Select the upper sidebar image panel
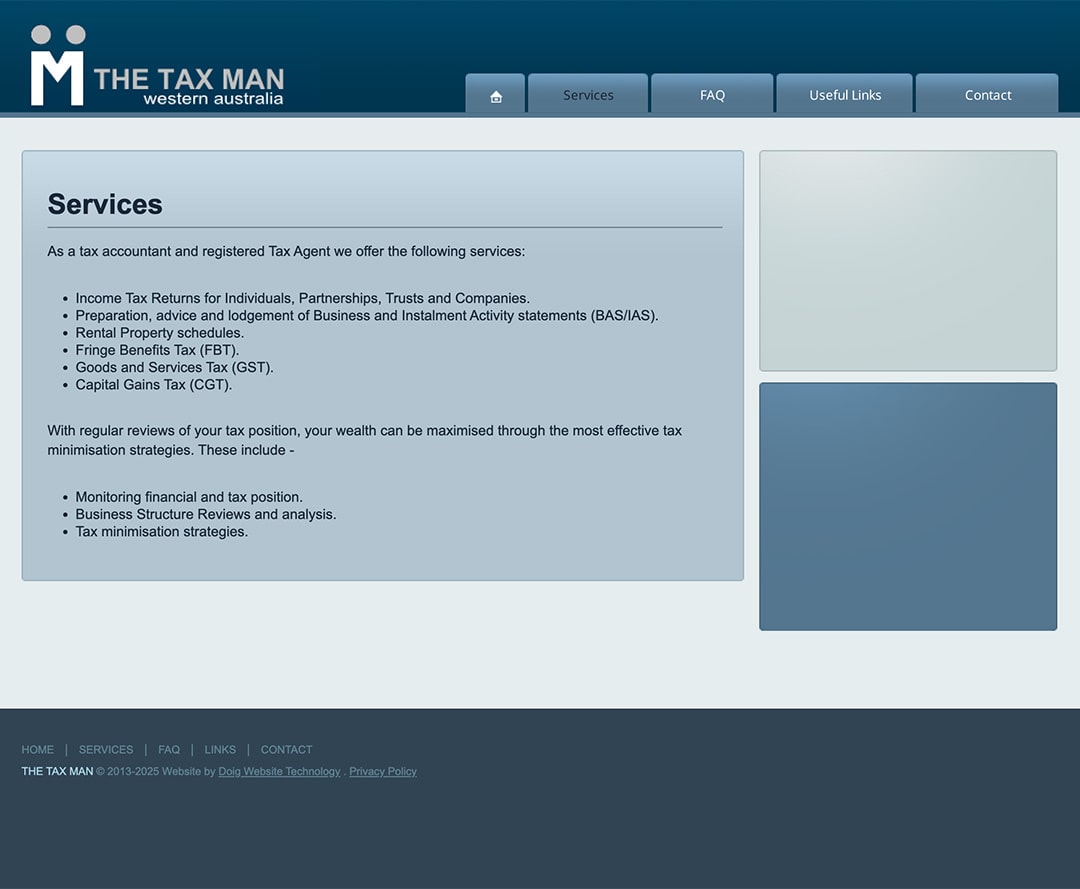This screenshot has height=889, width=1080. (908, 260)
